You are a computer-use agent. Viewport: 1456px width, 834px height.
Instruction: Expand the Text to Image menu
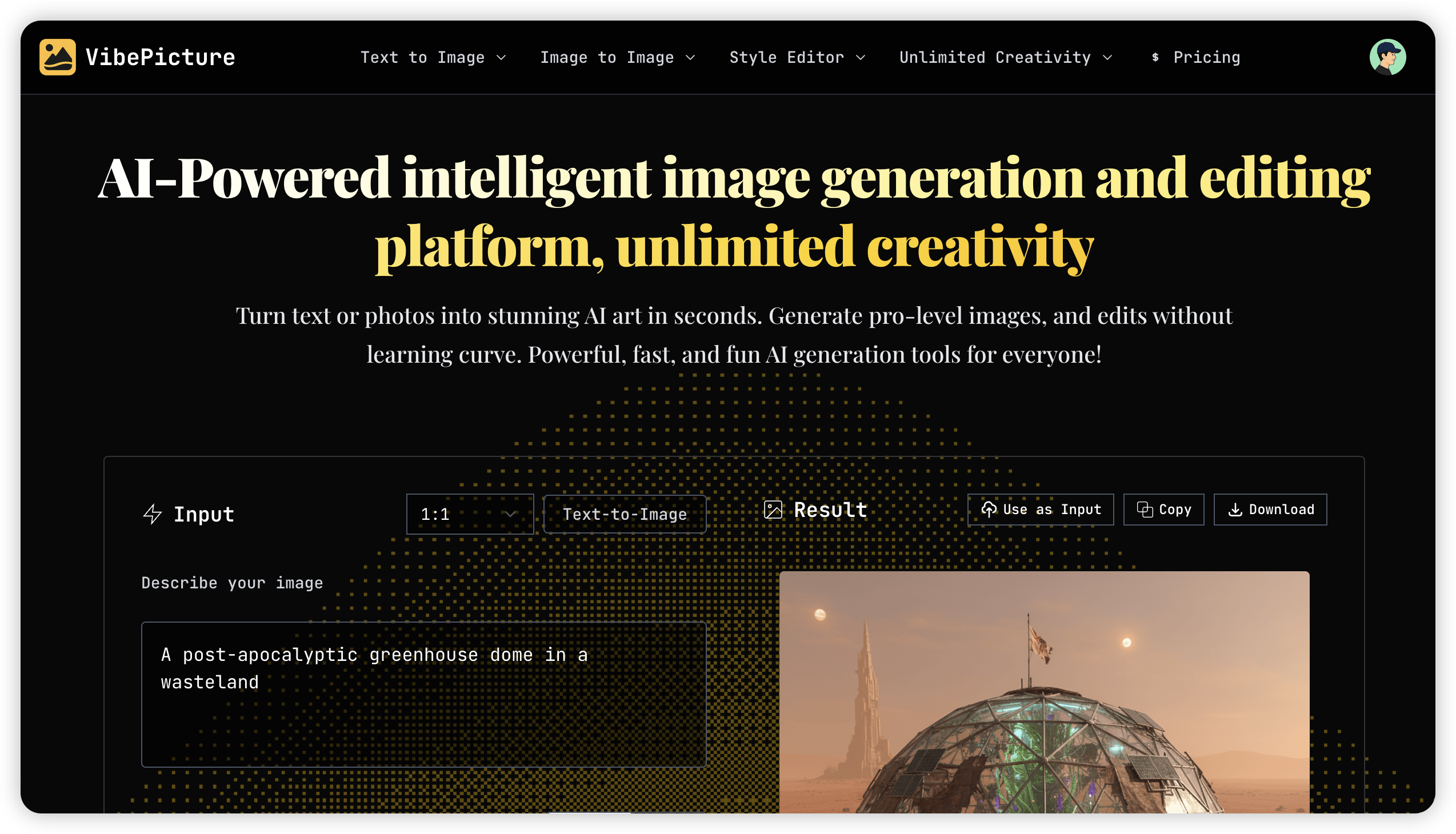(433, 57)
